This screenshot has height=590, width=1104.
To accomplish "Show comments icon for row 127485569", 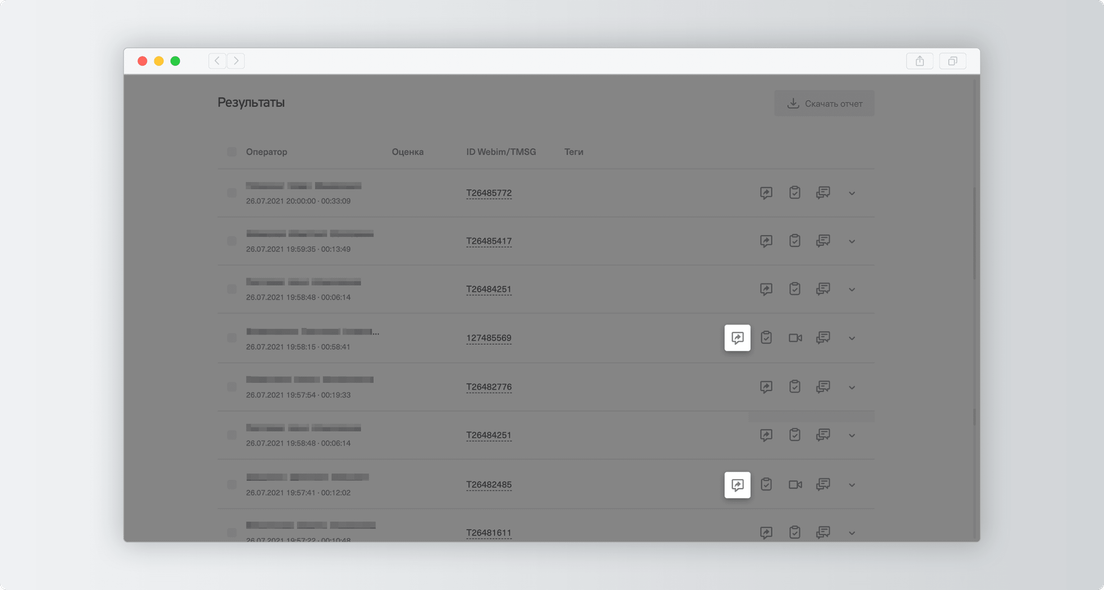I will click(823, 338).
